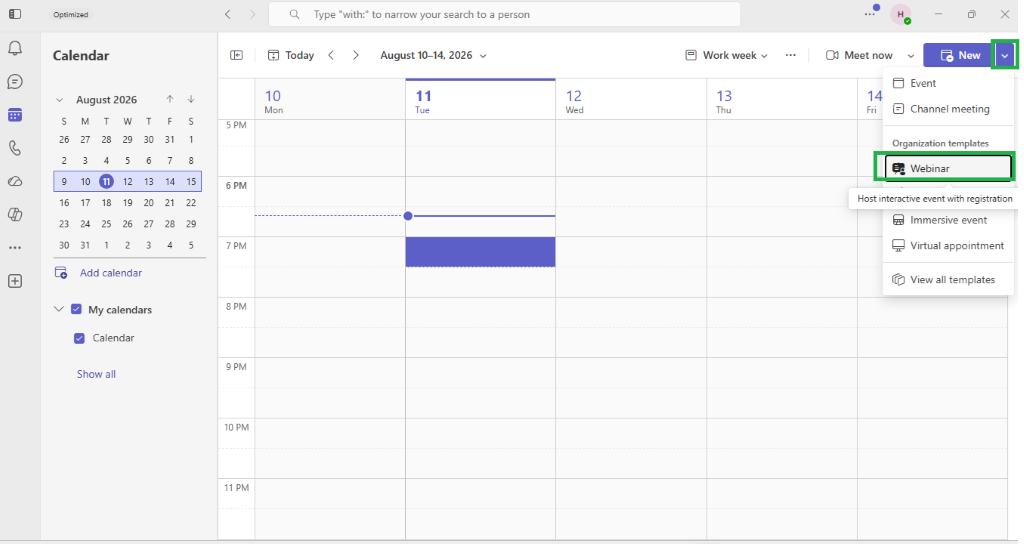Toggle the My calendars checkbox
Viewport: 1024px width, 544px height.
(x=76, y=310)
